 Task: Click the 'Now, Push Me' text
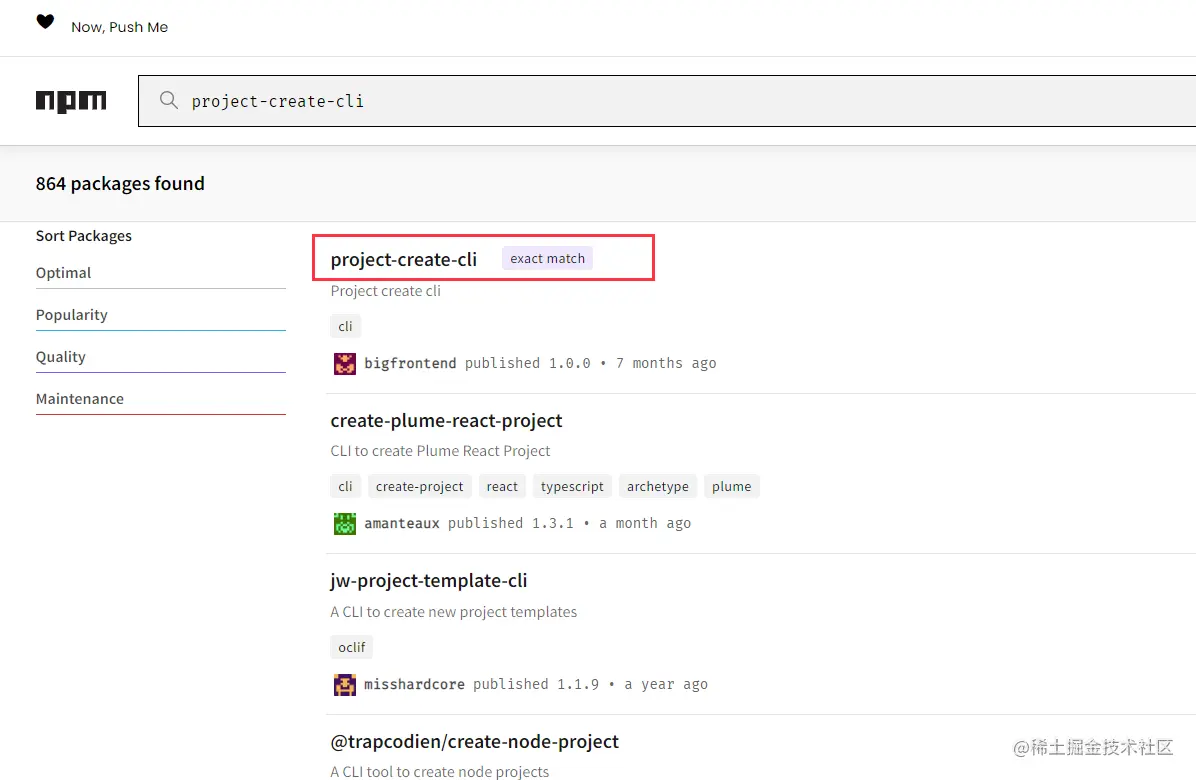[x=120, y=27]
